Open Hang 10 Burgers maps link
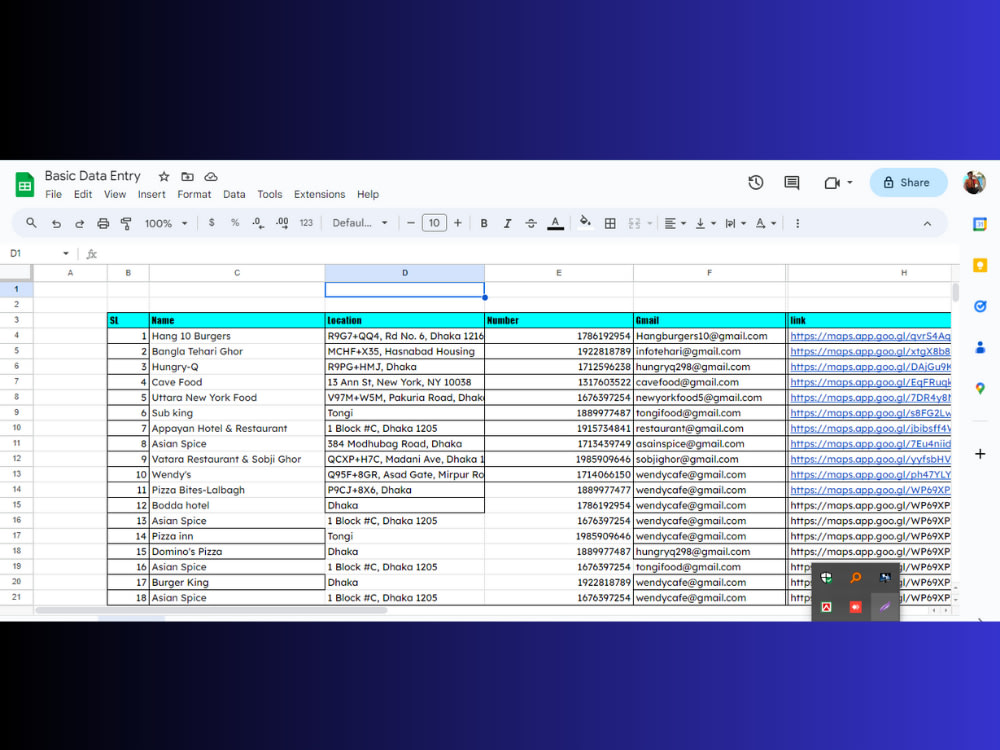Viewport: 1000px width, 750px height. coord(870,336)
